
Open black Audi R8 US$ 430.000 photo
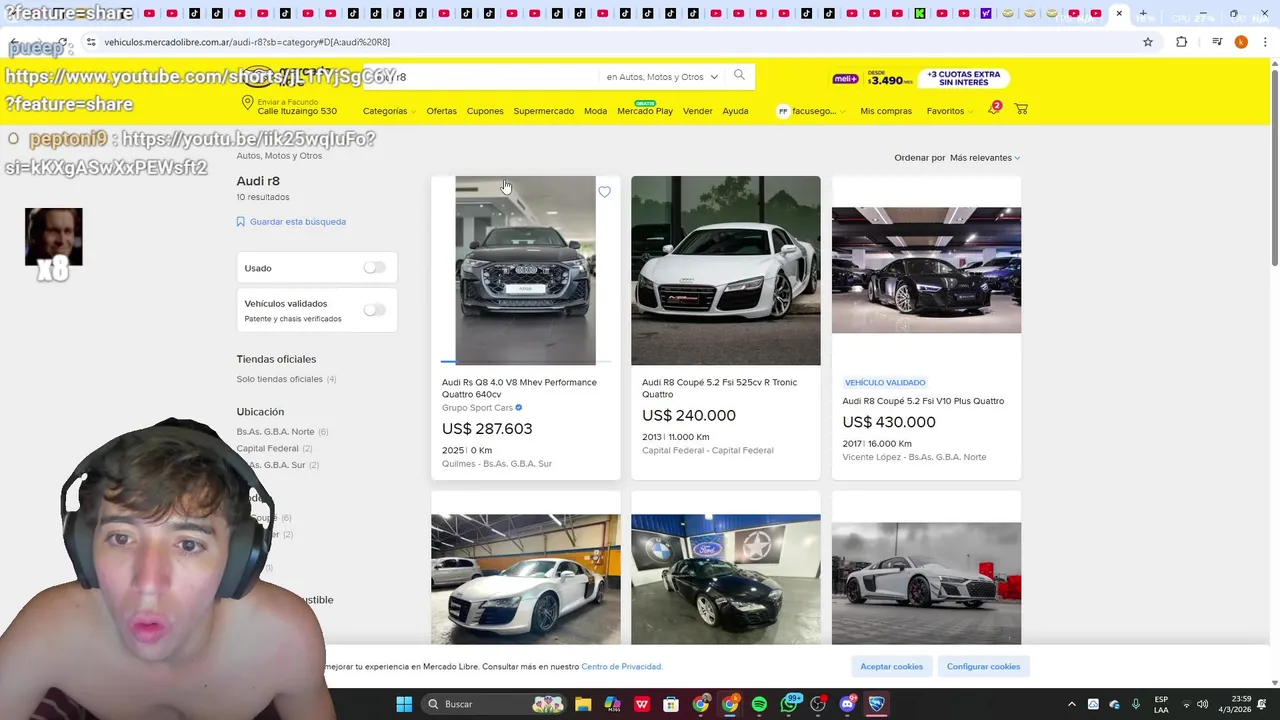tap(926, 270)
